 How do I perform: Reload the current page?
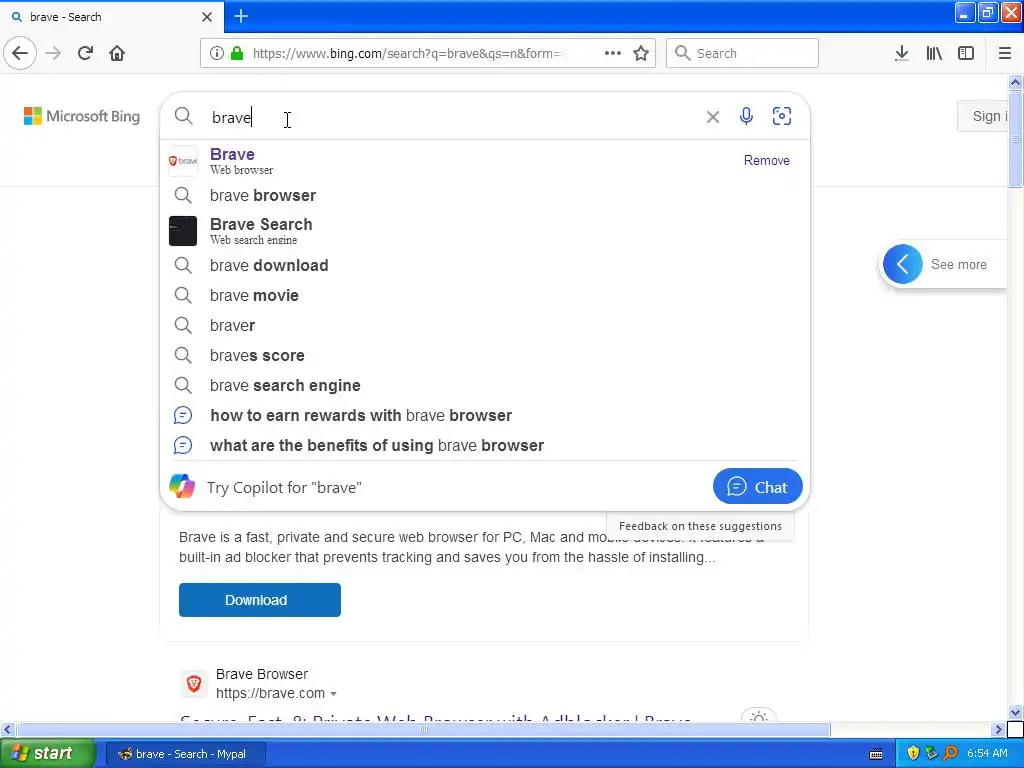coord(85,53)
